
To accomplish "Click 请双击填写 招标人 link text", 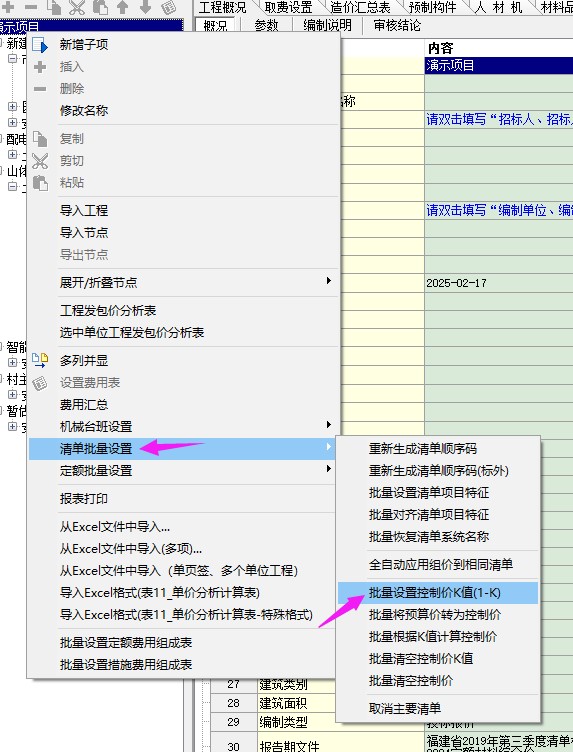I will (x=499, y=119).
